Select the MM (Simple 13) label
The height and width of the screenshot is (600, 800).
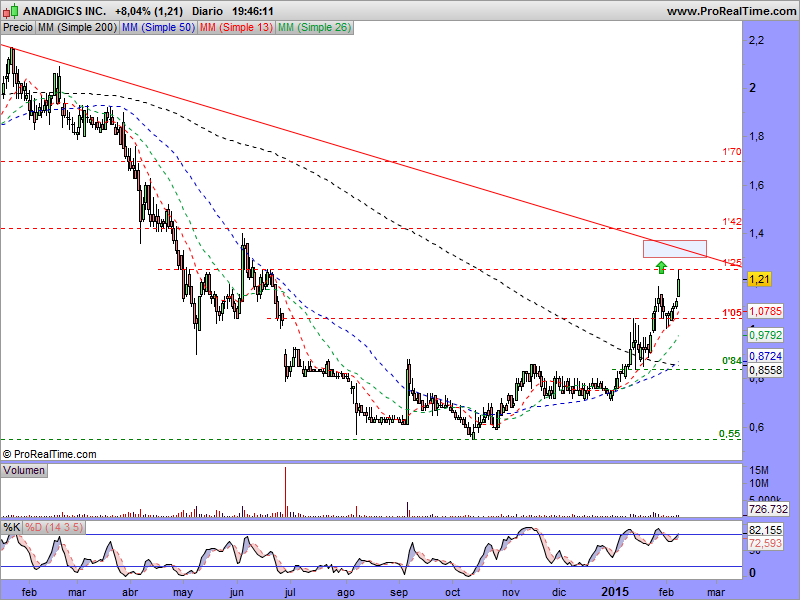point(236,28)
